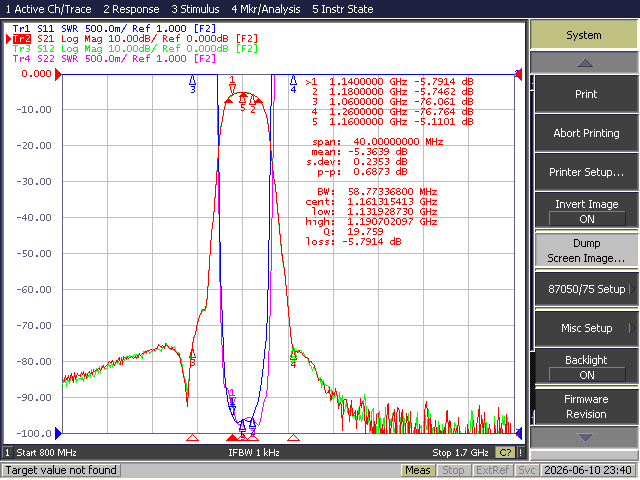The height and width of the screenshot is (480, 640).
Task: Click red marker 1 on passband peak
Action: [232, 85]
